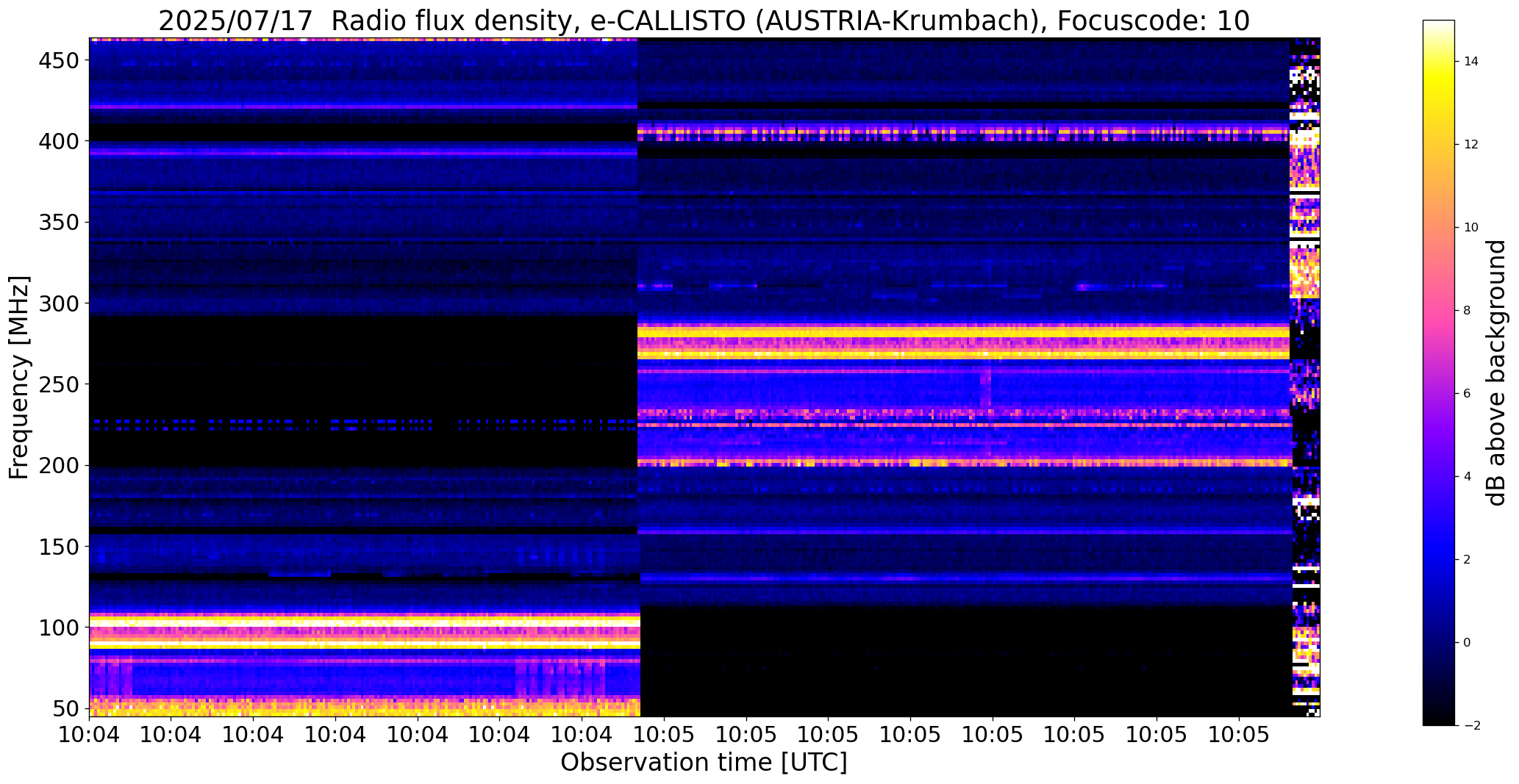Select the 400 frequency tick label

coord(58,141)
